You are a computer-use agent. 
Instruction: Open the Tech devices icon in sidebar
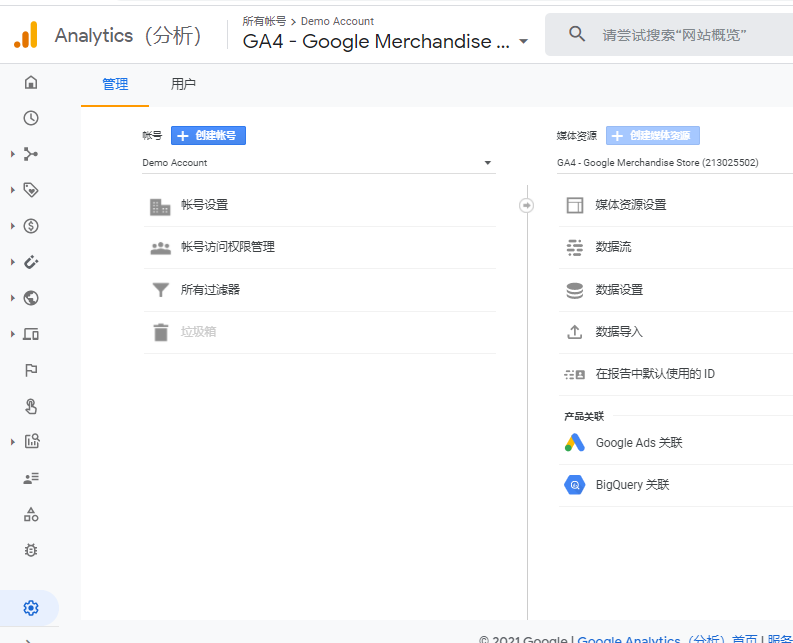coord(31,334)
